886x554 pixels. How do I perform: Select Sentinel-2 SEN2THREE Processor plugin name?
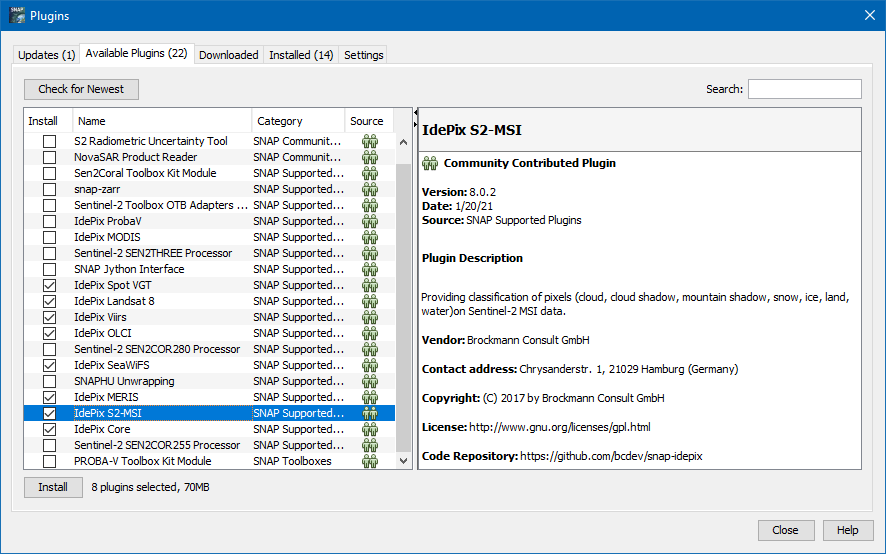[153, 253]
